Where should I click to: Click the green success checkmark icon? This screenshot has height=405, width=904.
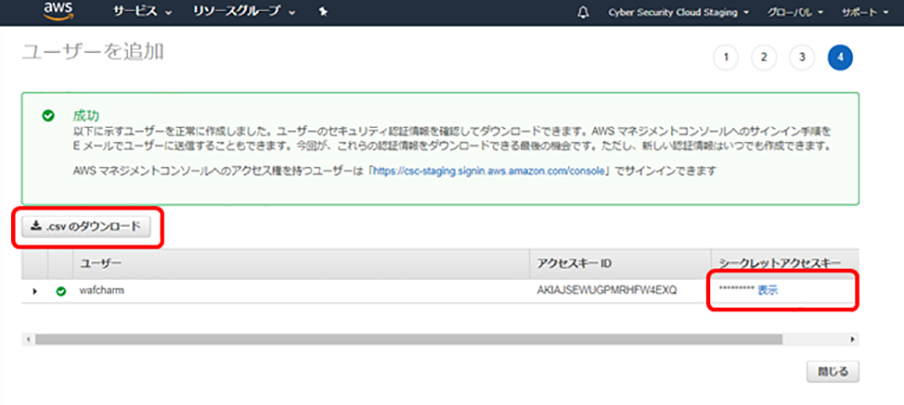tap(48, 116)
